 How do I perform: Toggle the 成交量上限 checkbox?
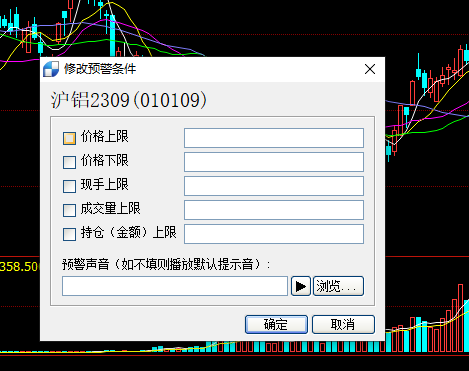[69, 210]
